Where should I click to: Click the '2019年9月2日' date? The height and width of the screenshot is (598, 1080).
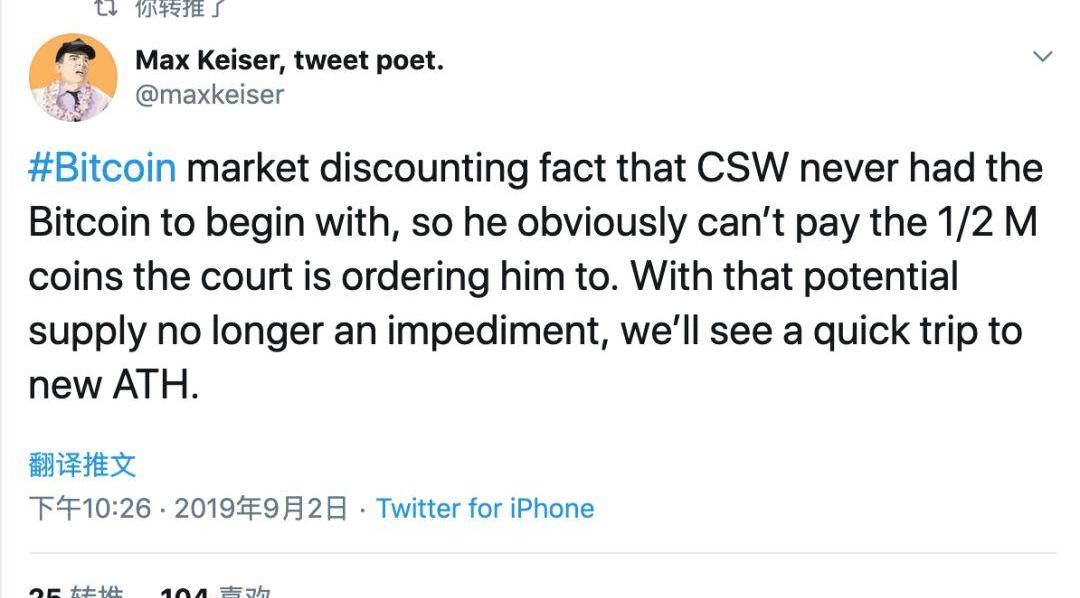coord(261,508)
